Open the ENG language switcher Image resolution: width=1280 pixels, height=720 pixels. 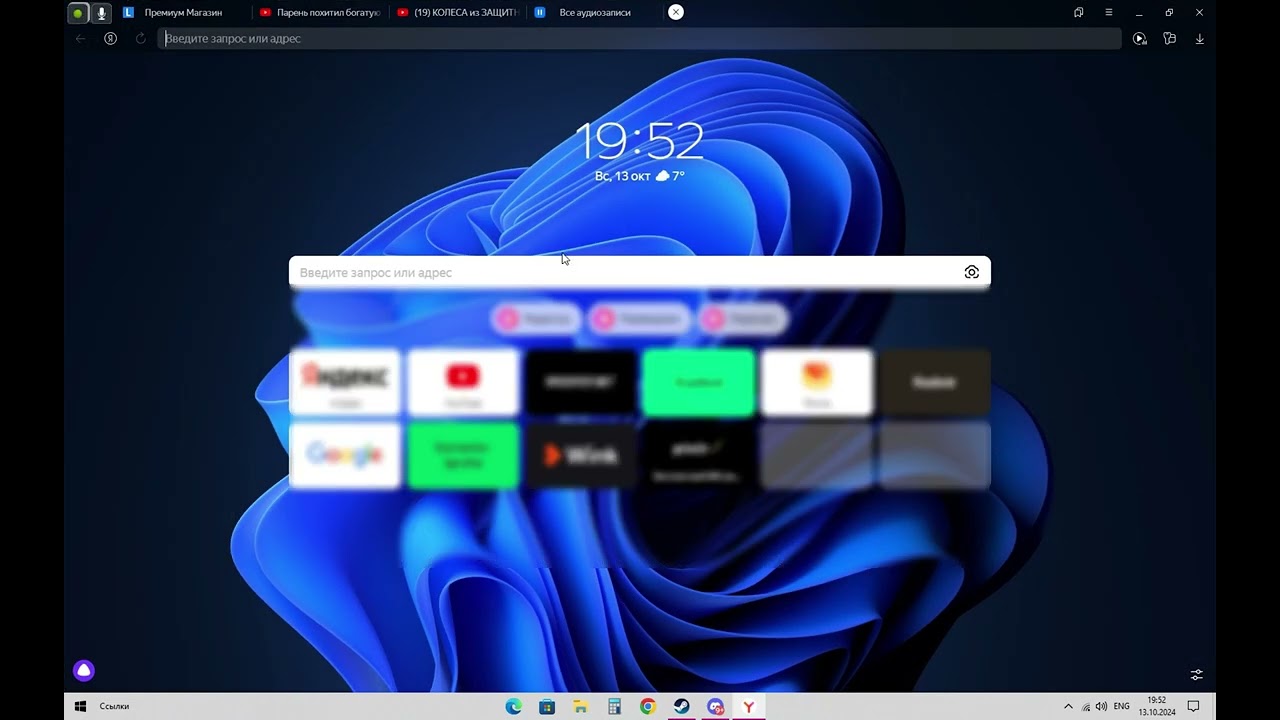point(1121,707)
